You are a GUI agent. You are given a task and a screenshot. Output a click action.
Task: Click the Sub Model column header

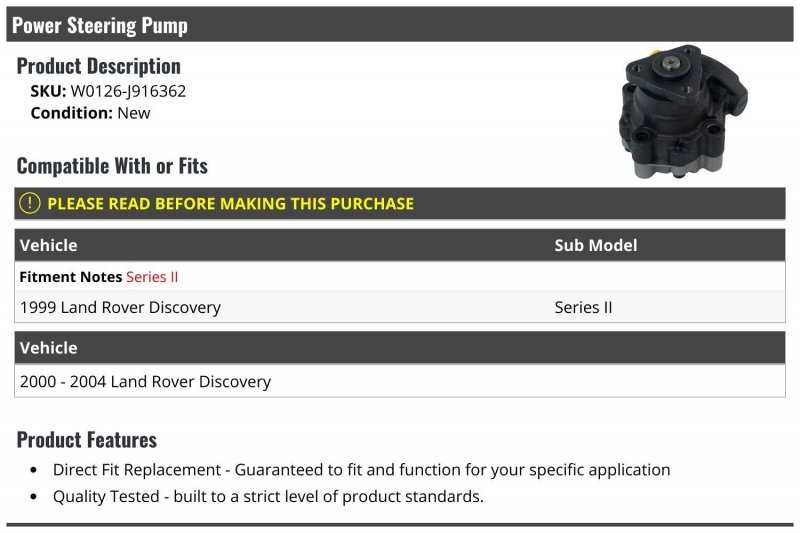point(595,245)
